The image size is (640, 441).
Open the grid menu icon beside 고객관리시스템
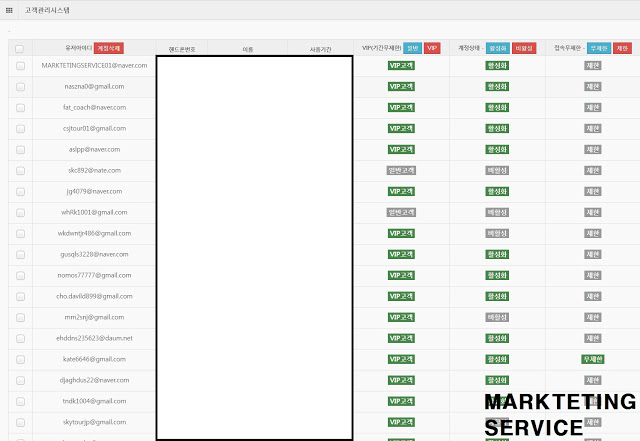(x=9, y=10)
